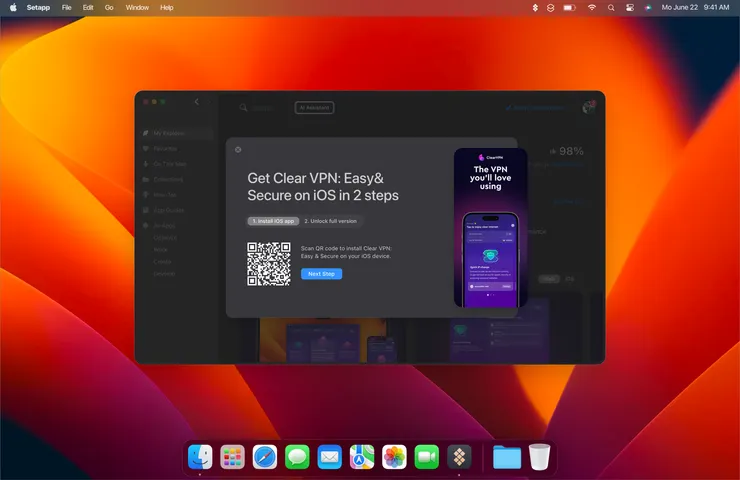Click the ClearVPN phone preview image
Image resolution: width=740 pixels, height=480 pixels.
pyautogui.click(x=490, y=228)
